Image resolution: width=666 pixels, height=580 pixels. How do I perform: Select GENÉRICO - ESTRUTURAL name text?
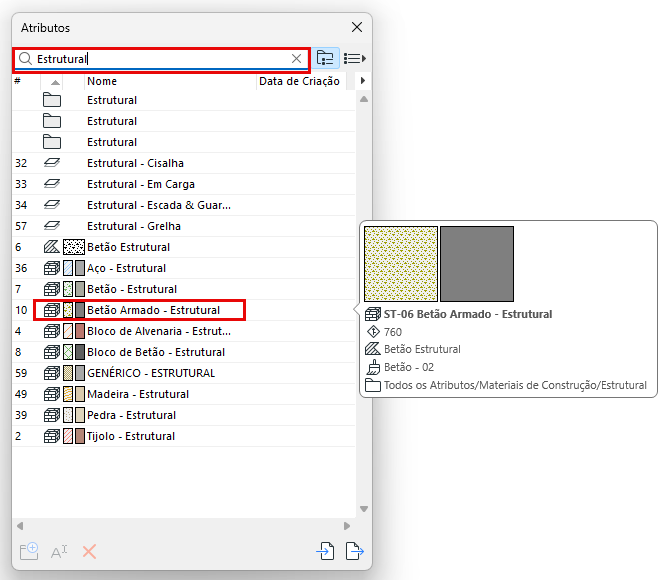[x=151, y=373]
